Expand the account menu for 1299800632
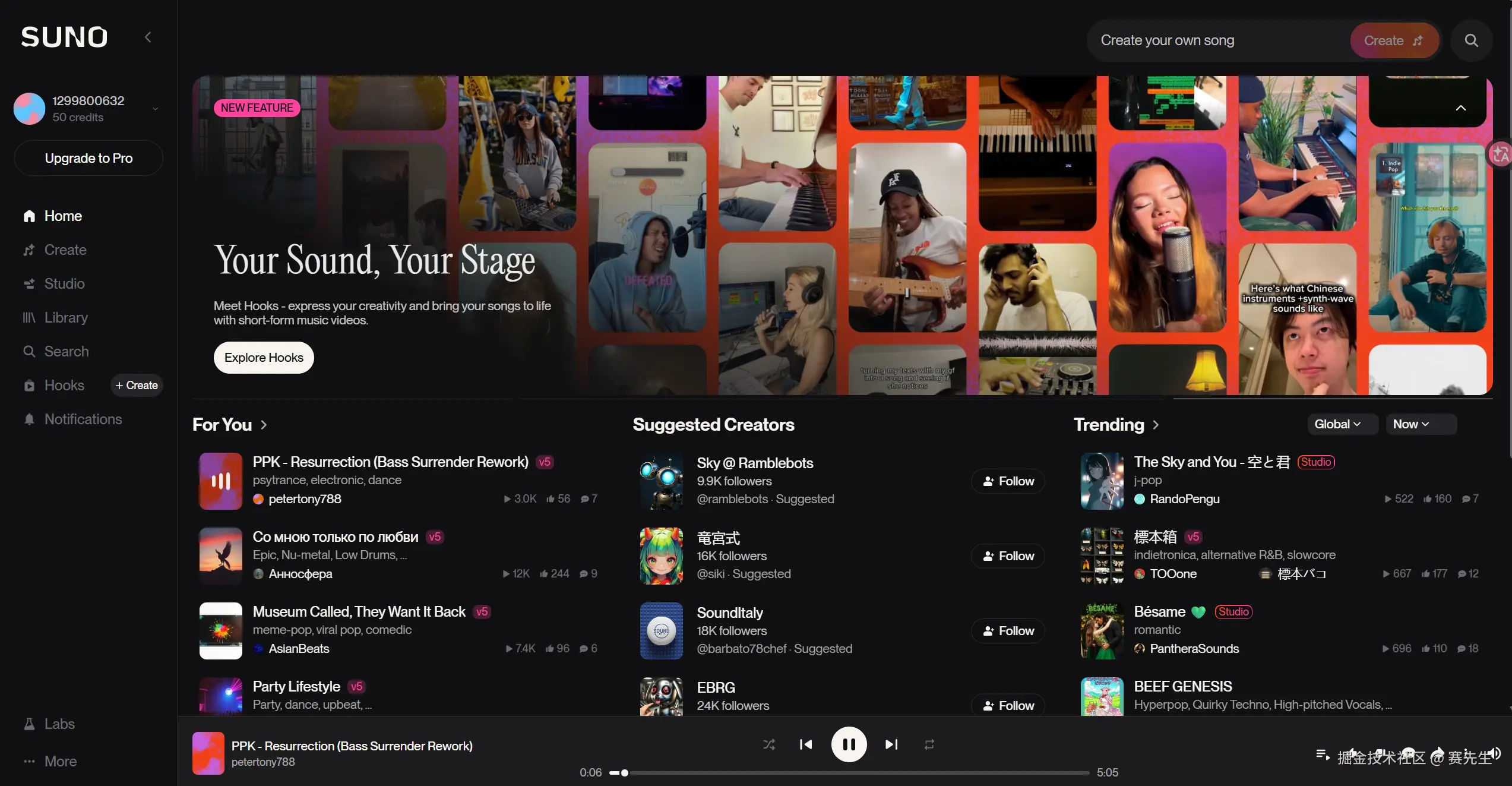Image resolution: width=1512 pixels, height=786 pixels. [x=155, y=109]
